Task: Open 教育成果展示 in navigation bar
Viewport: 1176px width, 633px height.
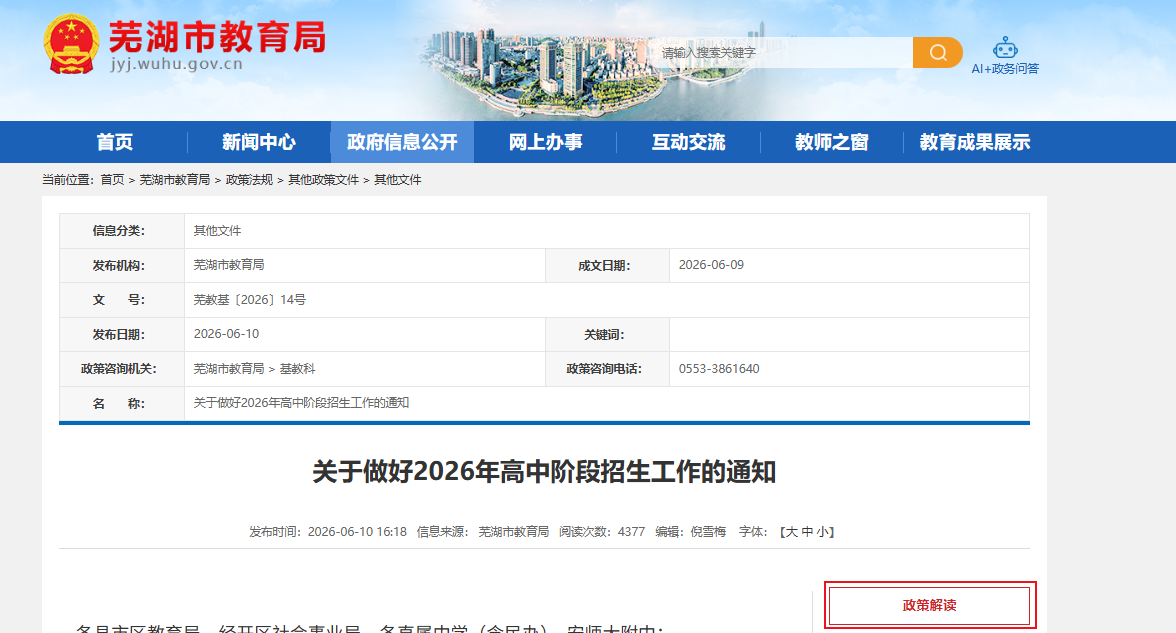Action: (x=975, y=142)
